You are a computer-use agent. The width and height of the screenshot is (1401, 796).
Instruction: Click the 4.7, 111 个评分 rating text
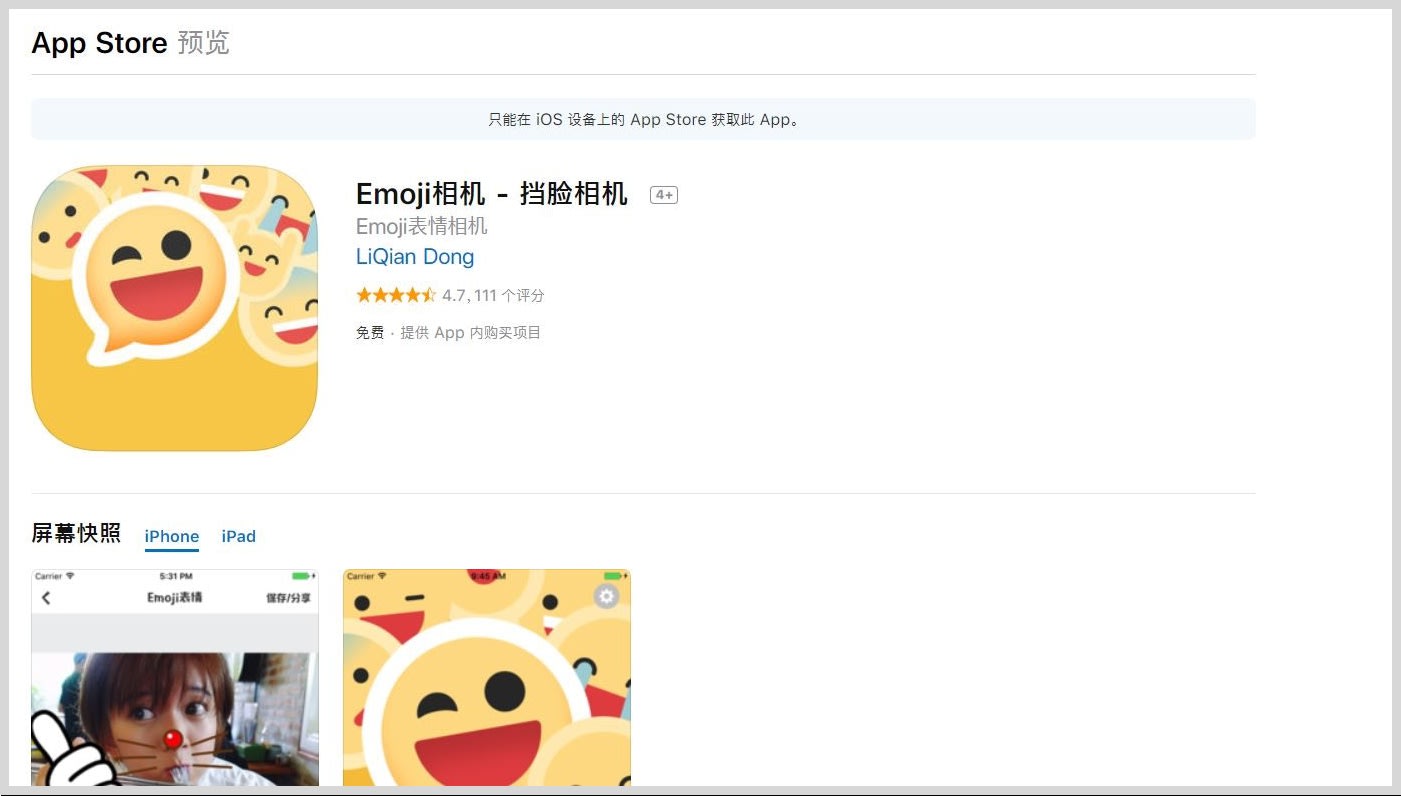pos(493,295)
